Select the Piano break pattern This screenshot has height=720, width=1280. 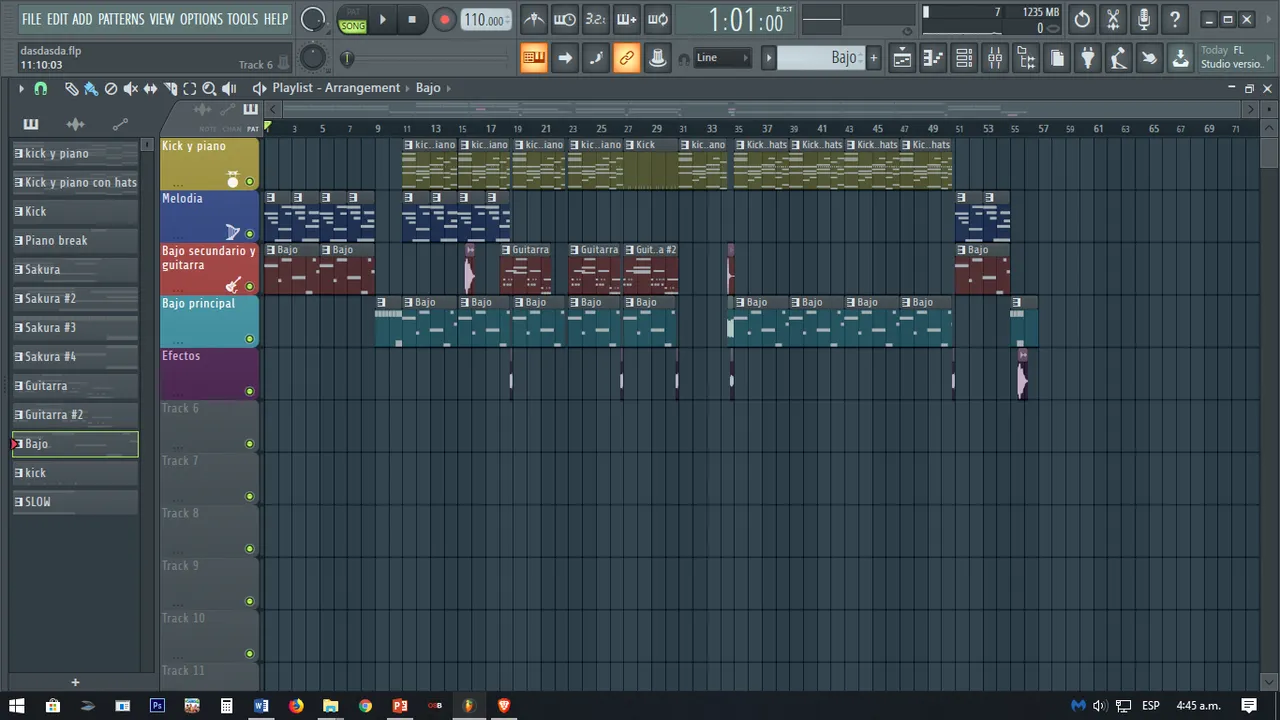tap(75, 241)
